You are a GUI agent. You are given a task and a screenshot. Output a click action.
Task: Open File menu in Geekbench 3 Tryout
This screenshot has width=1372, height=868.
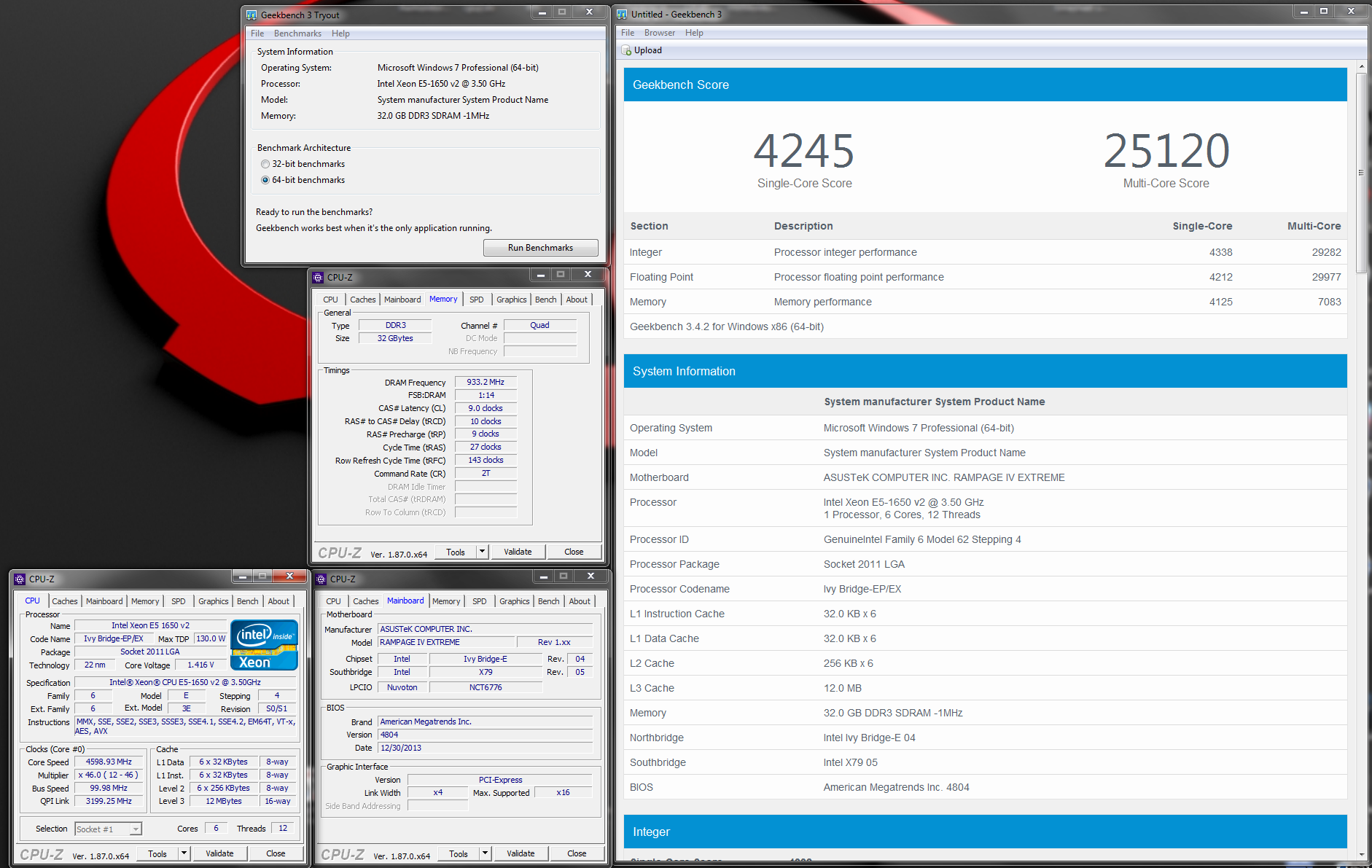(257, 34)
